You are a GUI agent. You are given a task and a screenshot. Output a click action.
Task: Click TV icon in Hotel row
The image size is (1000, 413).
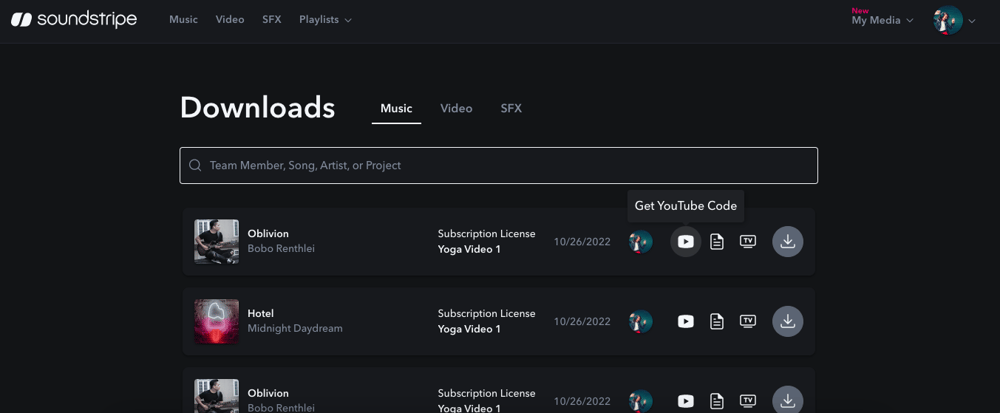(748, 322)
